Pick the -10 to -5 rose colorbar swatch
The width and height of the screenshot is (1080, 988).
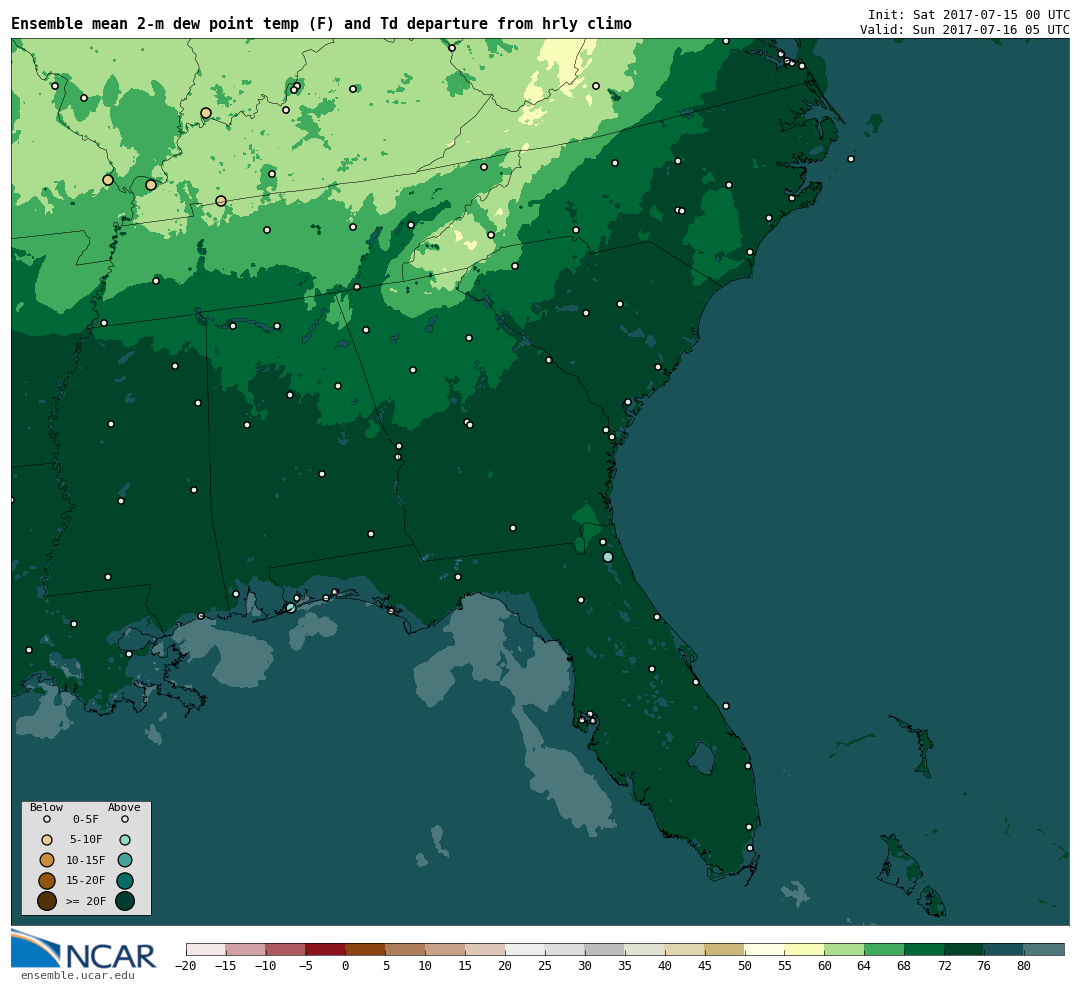pos(285,949)
